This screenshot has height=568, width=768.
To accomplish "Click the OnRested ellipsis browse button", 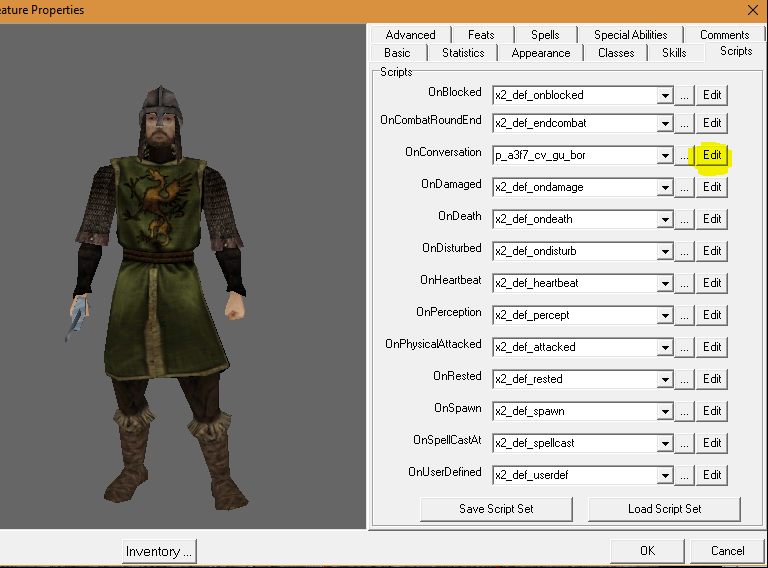I will [684, 379].
